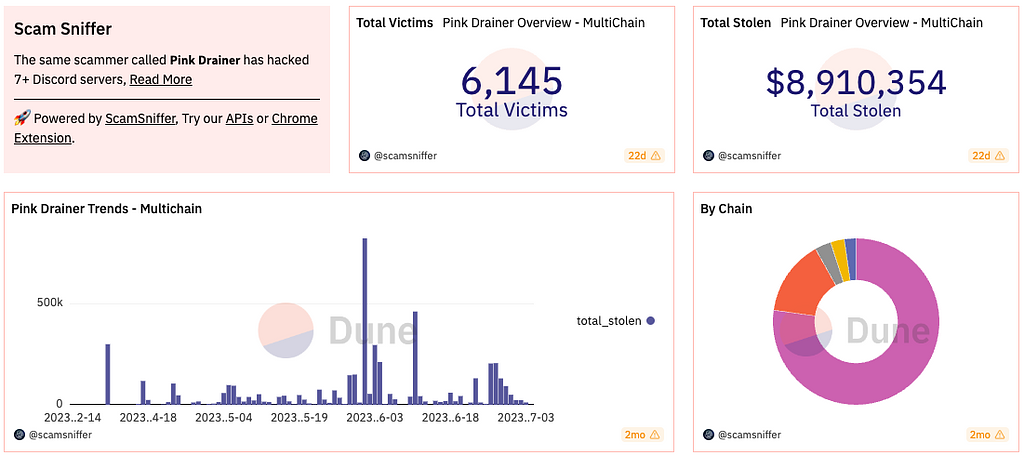1024x459 pixels.
Task: Click the 22d warning badge on Total Stolen
Action: (x=988, y=156)
